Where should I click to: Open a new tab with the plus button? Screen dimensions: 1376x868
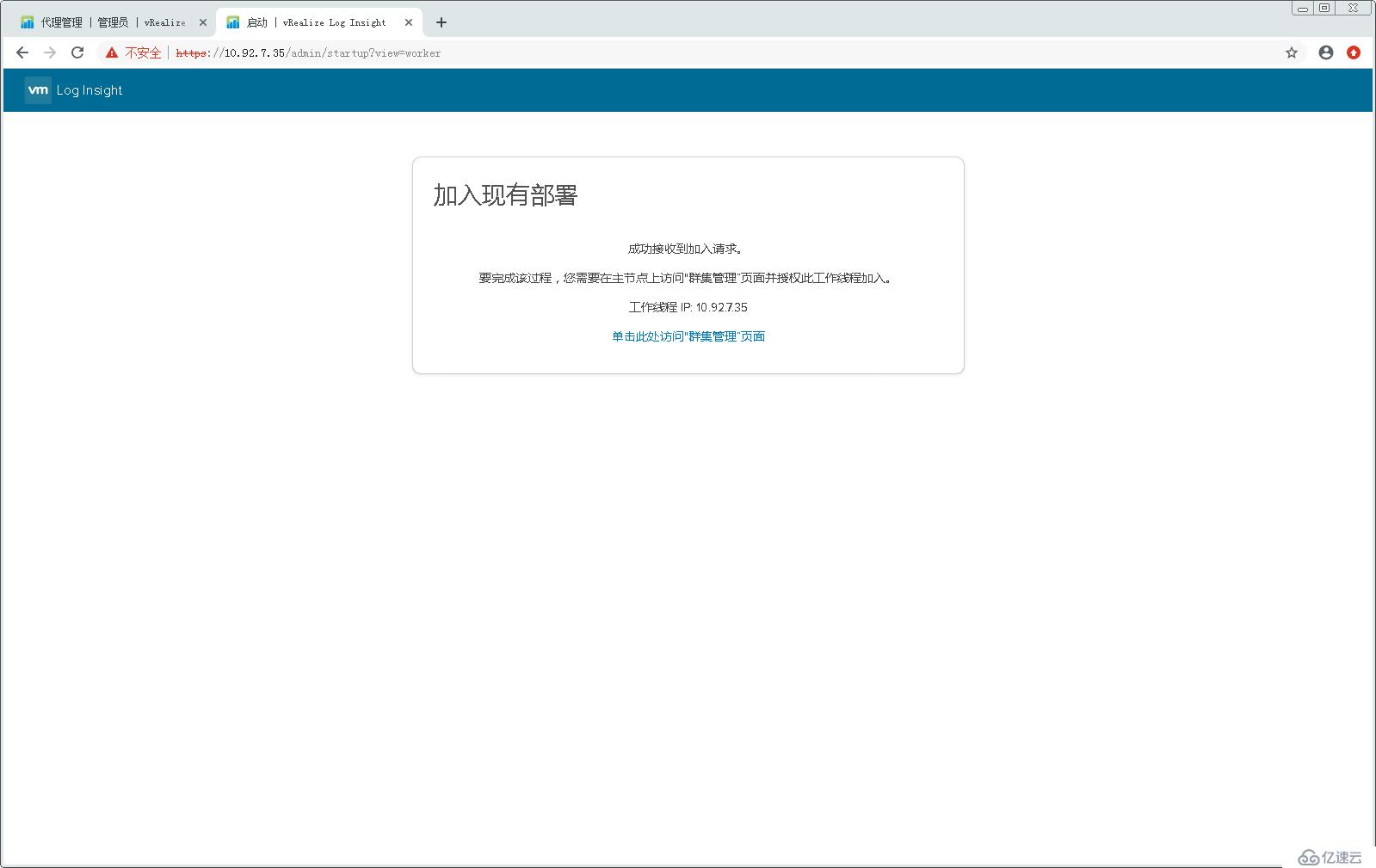pos(441,22)
